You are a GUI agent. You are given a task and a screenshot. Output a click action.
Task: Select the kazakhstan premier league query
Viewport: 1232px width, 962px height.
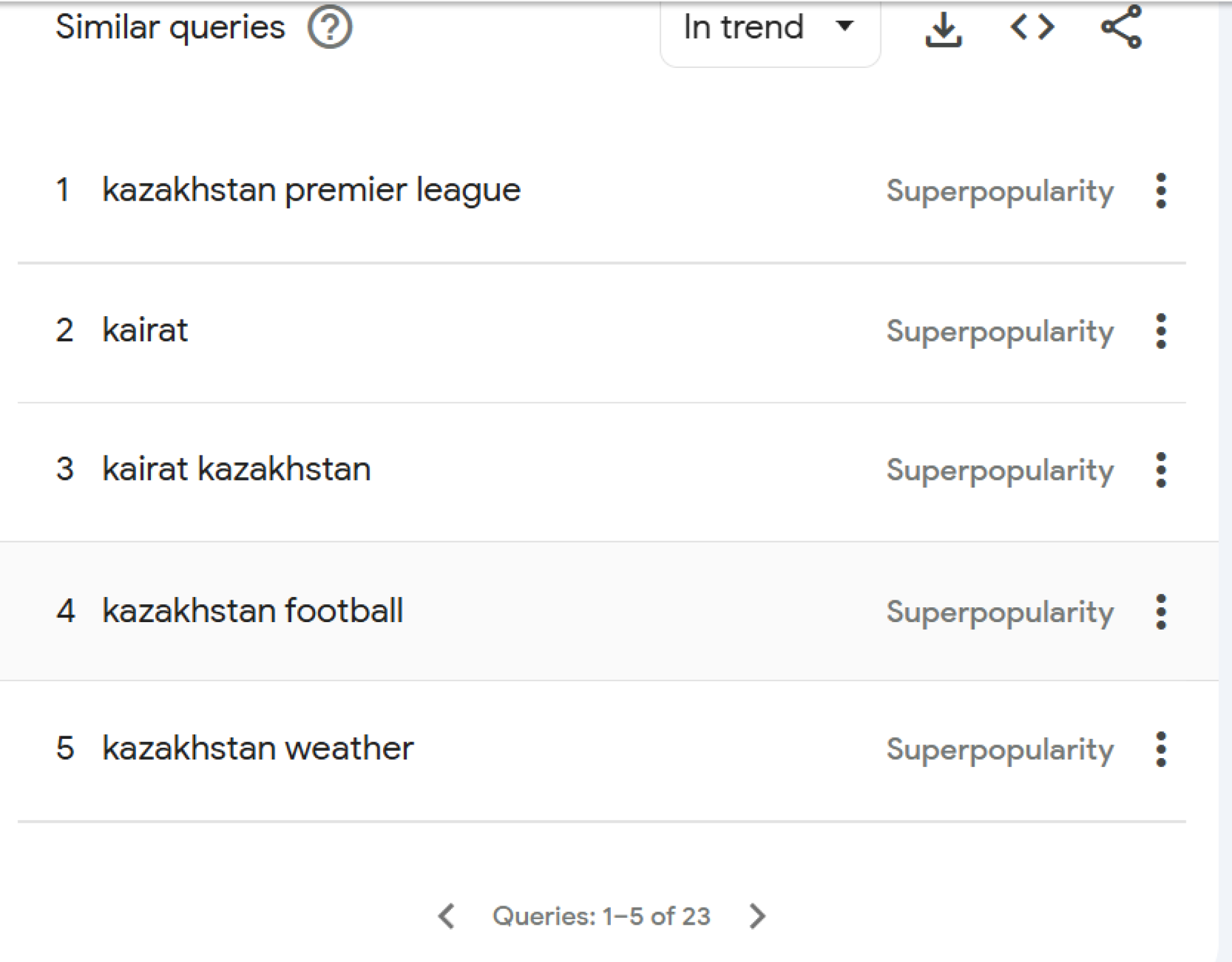[311, 190]
